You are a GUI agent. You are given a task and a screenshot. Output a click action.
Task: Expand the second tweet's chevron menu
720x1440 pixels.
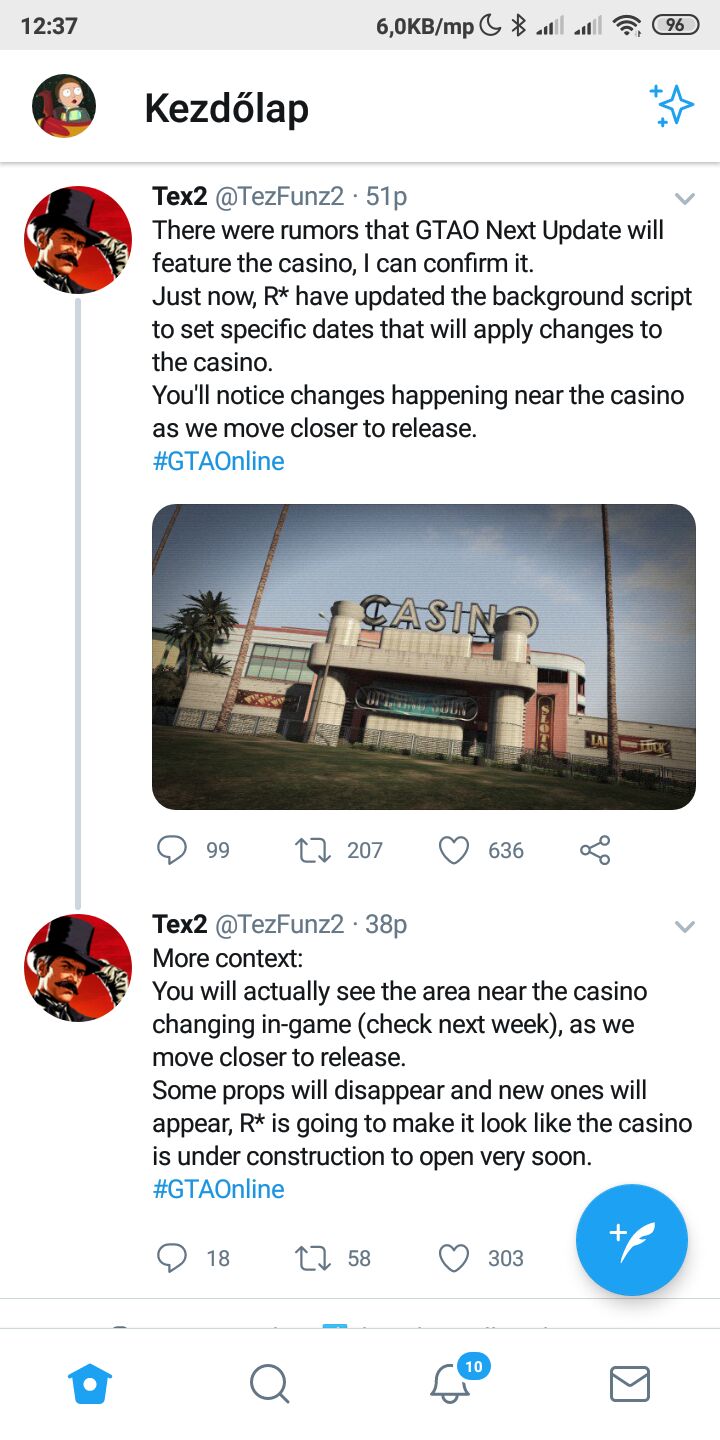[684, 927]
